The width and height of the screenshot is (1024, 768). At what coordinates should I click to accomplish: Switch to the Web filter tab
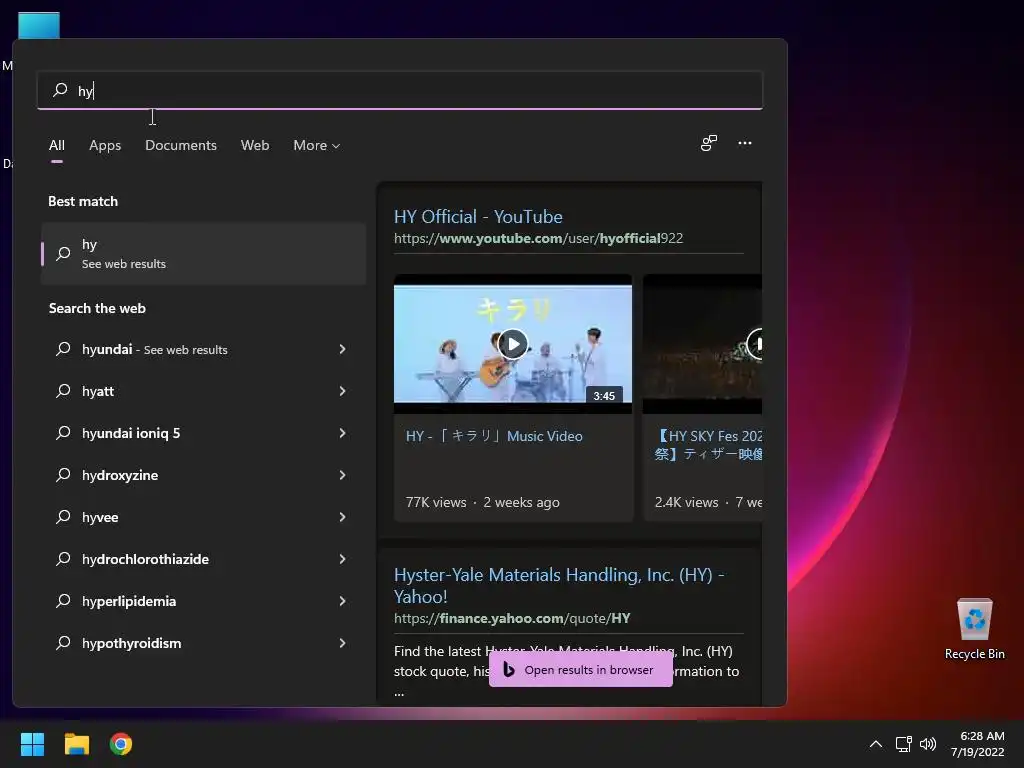pyautogui.click(x=255, y=145)
